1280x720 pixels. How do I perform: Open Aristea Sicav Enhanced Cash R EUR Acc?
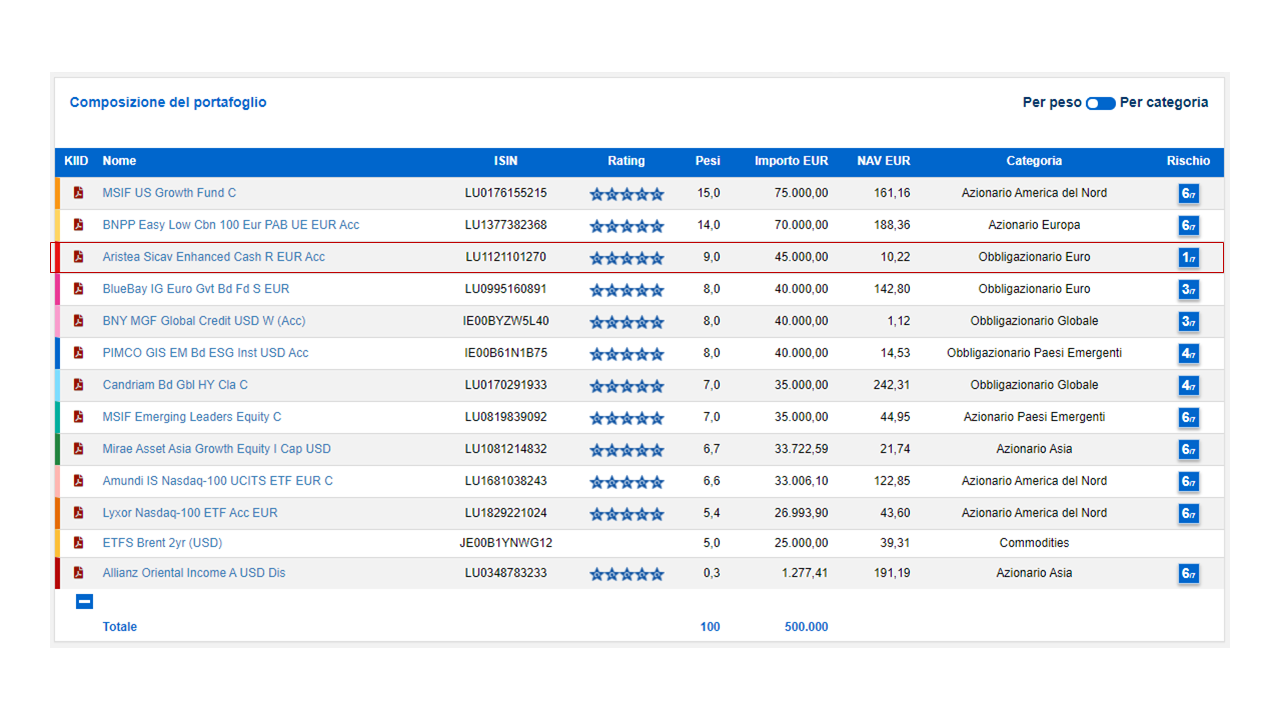(214, 257)
